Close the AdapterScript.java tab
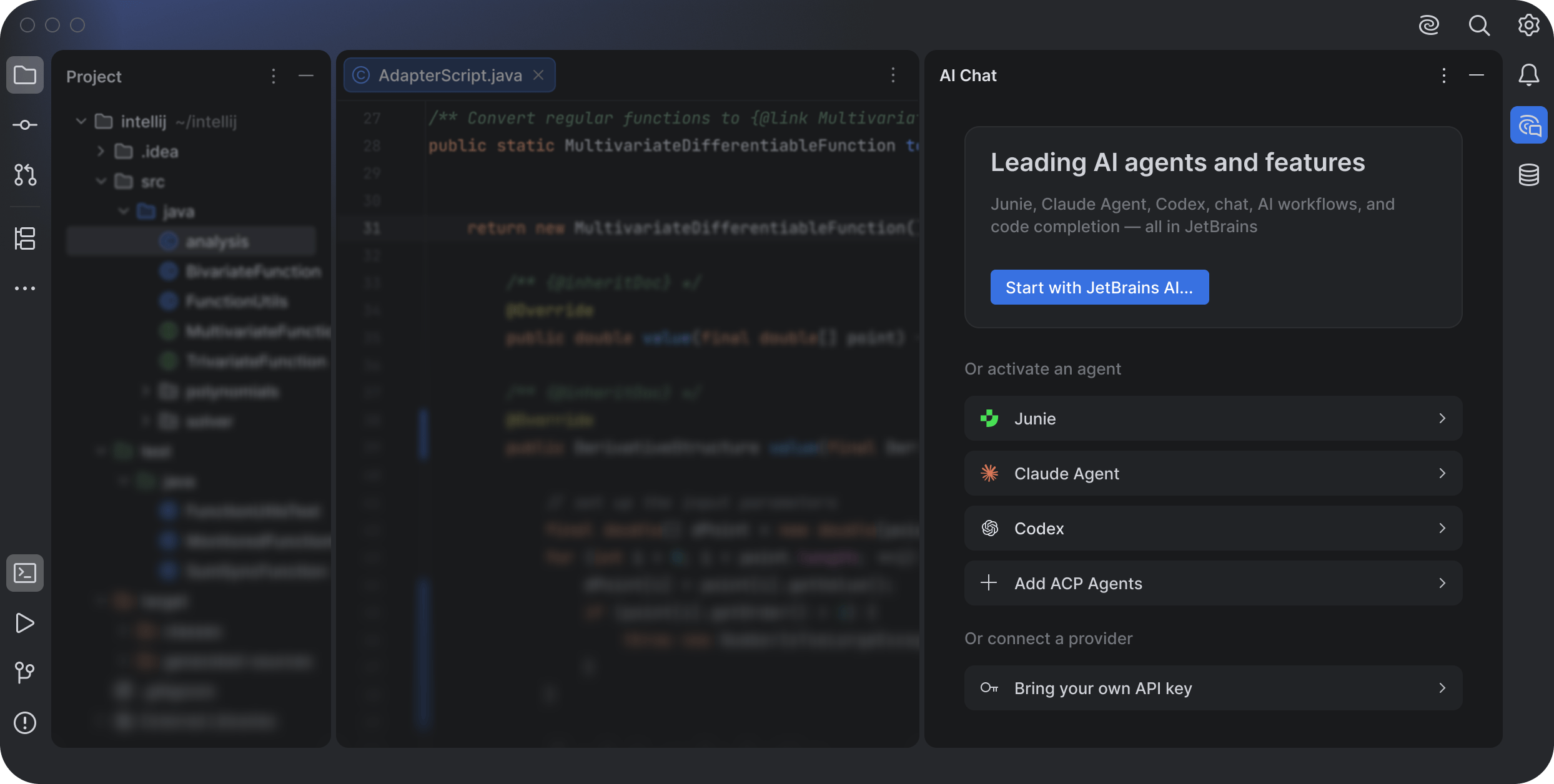Screen dimensions: 1554x784 538,75
